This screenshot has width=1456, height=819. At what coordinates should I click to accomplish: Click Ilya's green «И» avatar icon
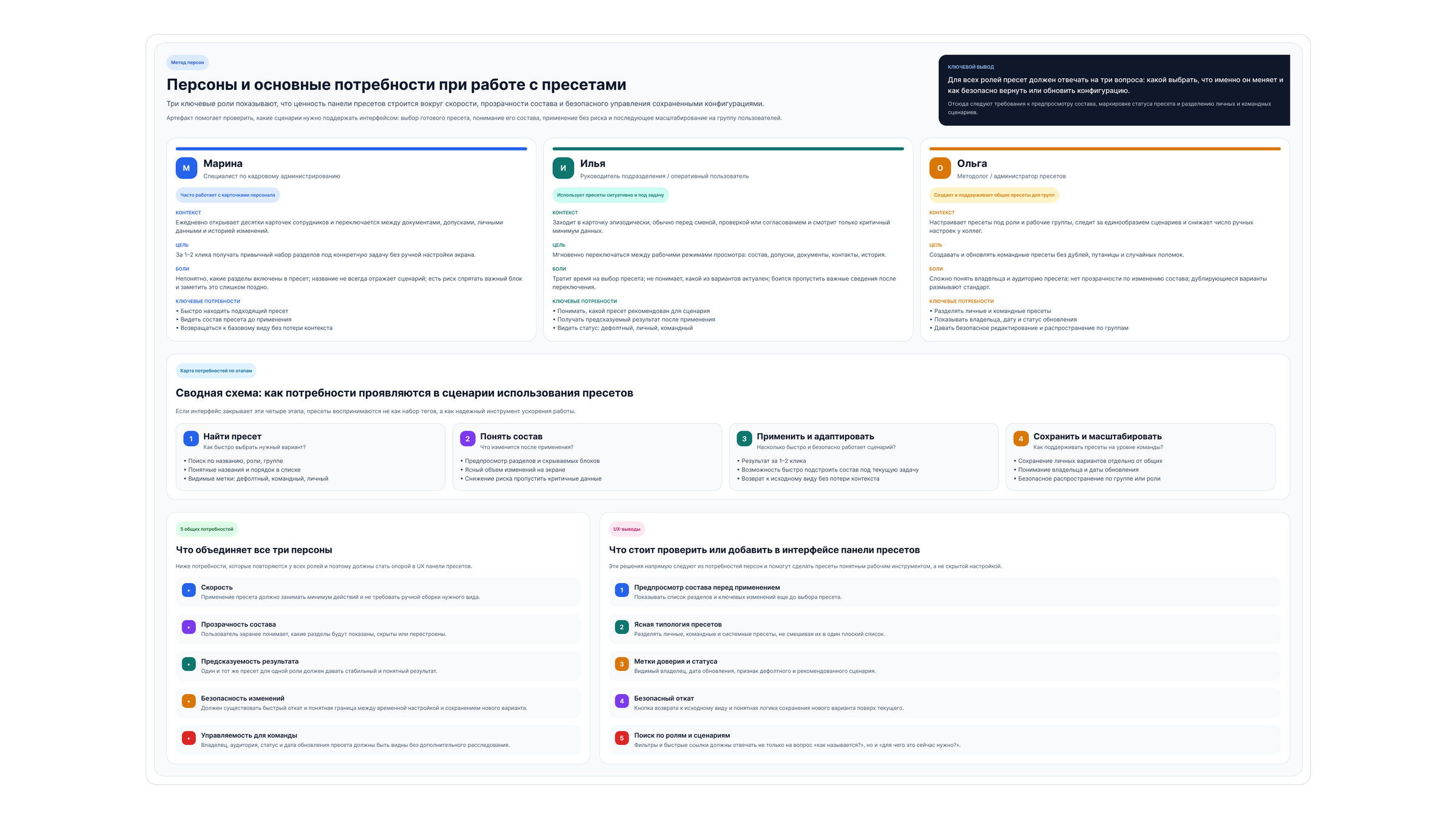pyautogui.click(x=563, y=168)
